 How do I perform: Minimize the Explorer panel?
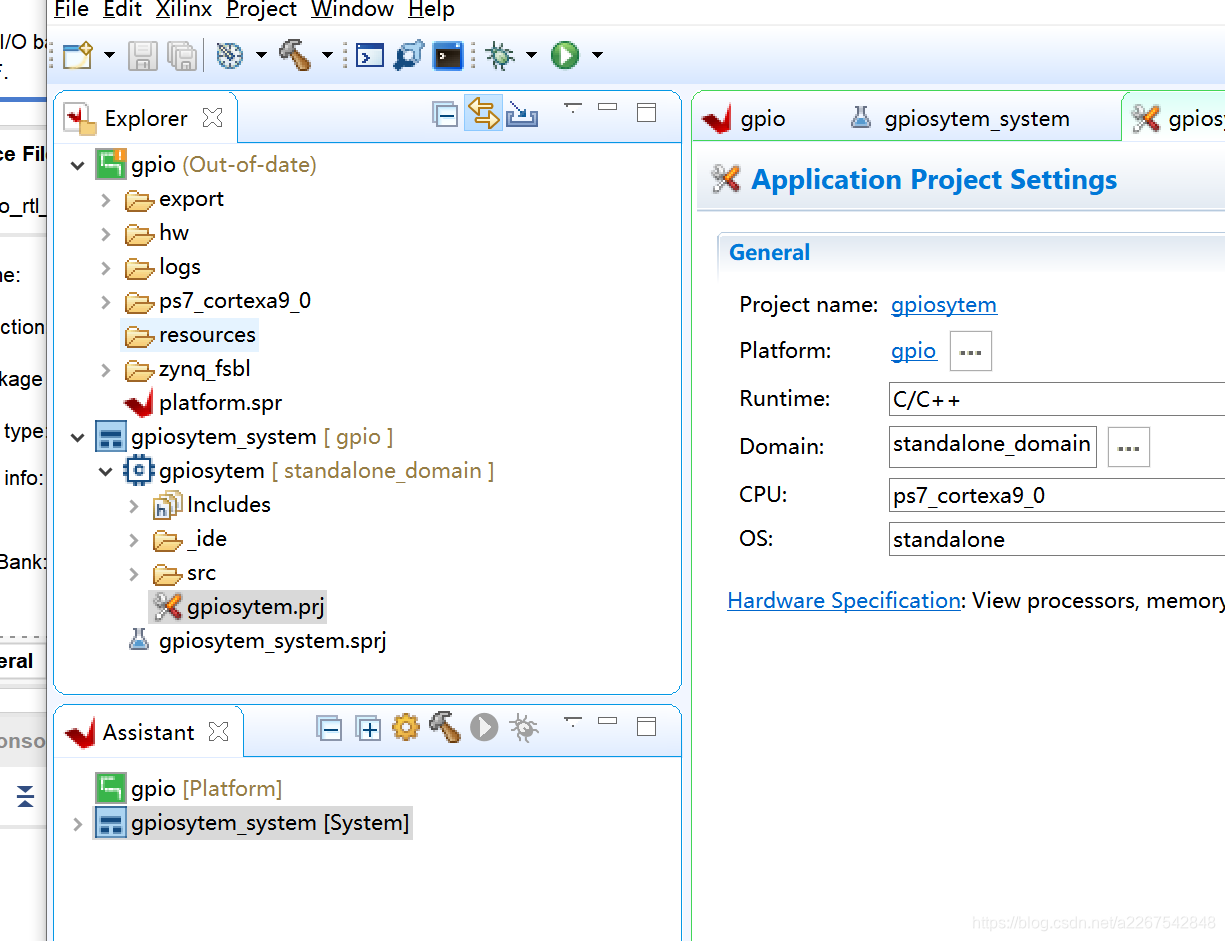click(608, 106)
